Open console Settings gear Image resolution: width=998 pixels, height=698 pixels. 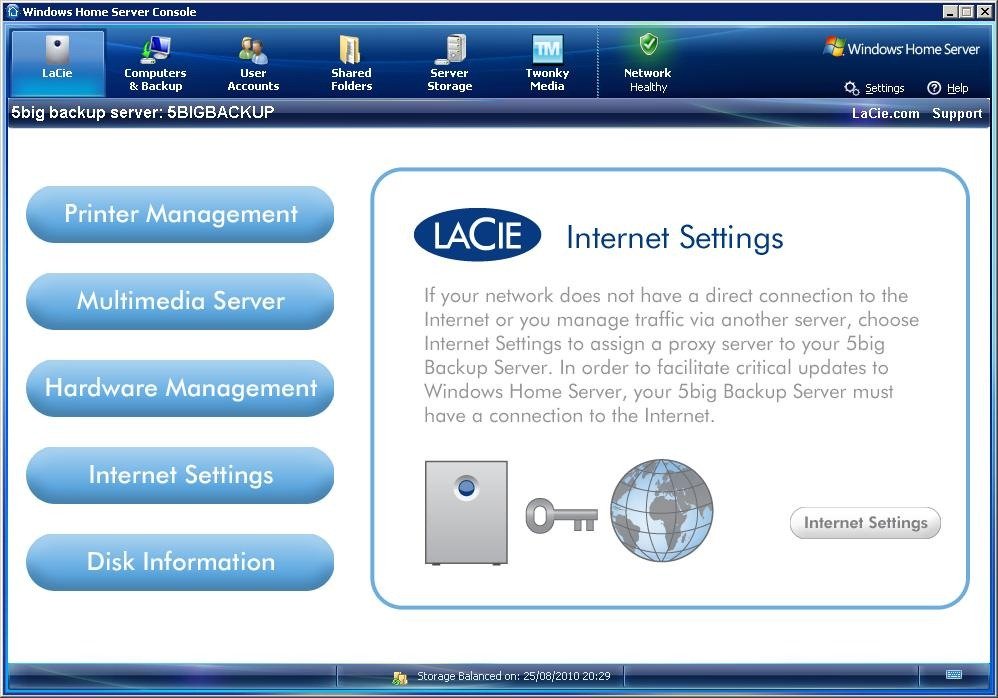coord(851,88)
